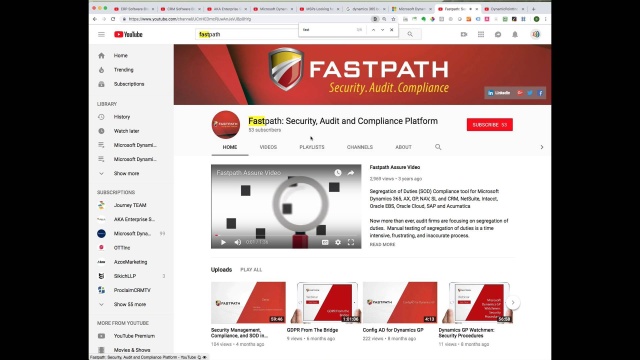The width and height of the screenshot is (640, 360).
Task: Switch to the VIDEOS channel tab
Action: pos(268,147)
